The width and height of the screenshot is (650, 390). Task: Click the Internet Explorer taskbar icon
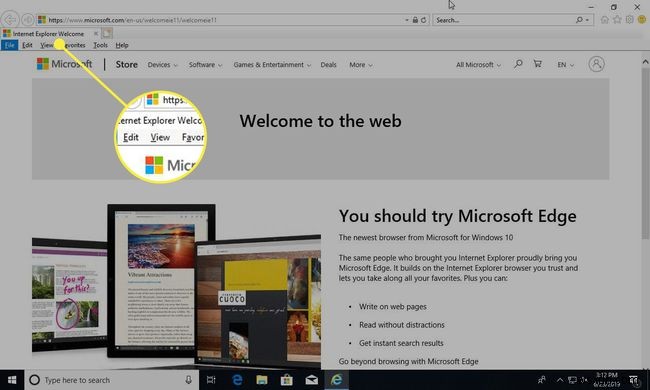click(x=336, y=380)
